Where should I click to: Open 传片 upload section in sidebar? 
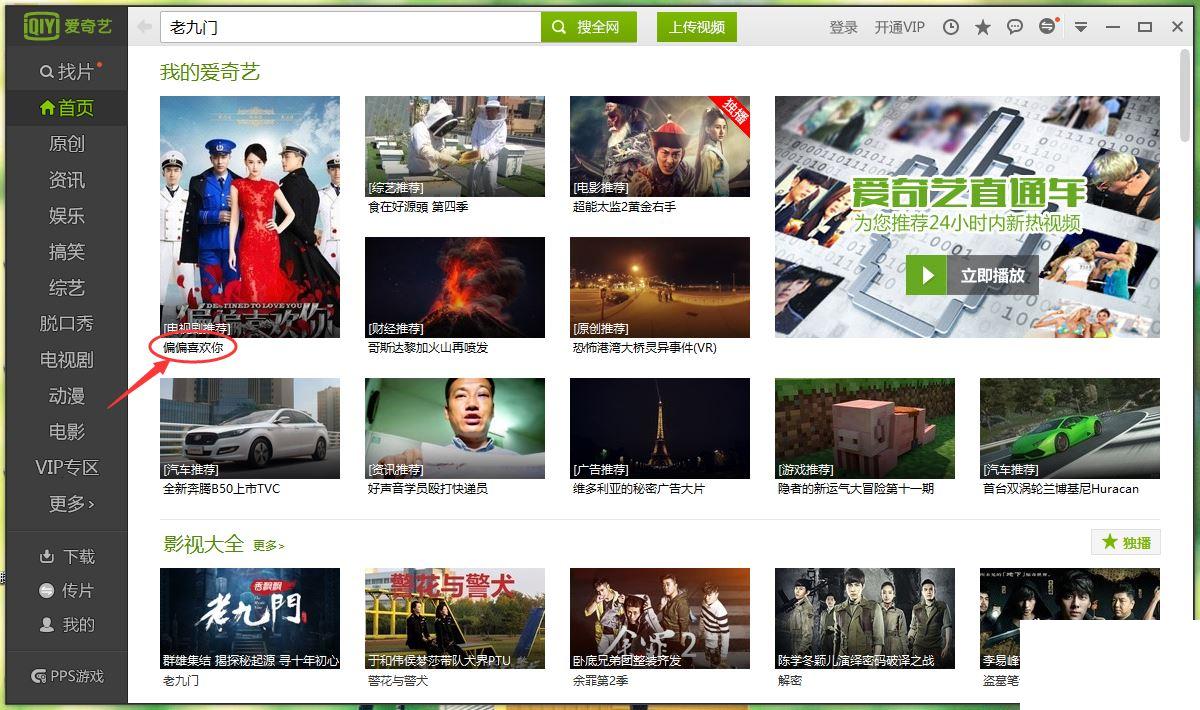(64, 592)
